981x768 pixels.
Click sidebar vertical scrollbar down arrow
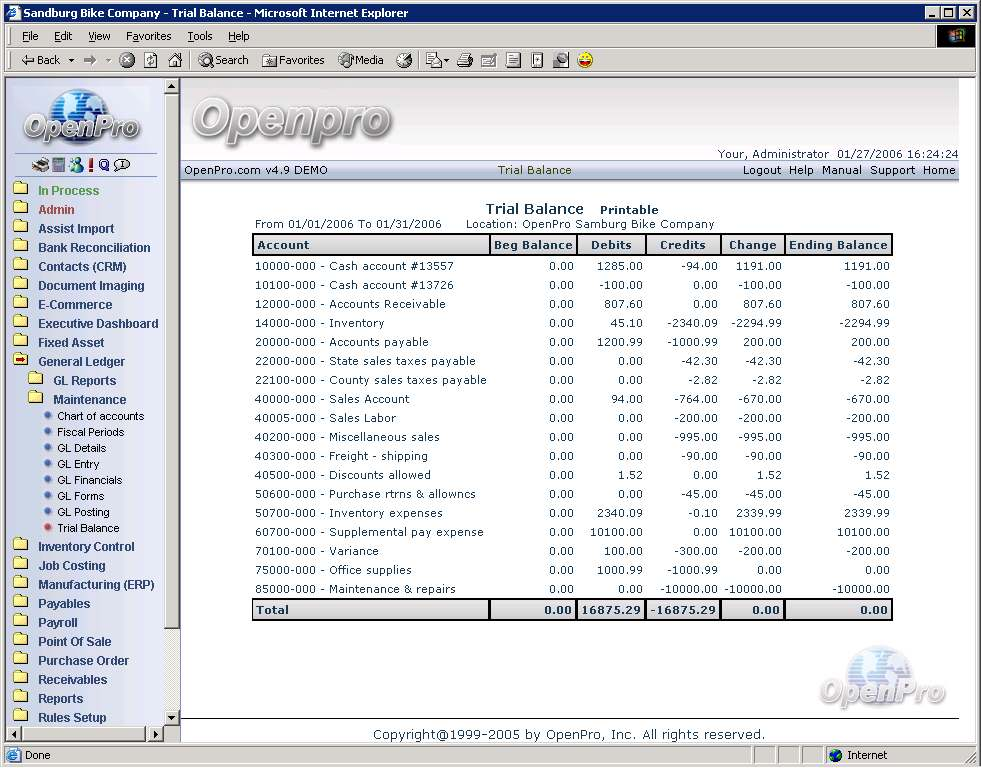click(x=171, y=717)
